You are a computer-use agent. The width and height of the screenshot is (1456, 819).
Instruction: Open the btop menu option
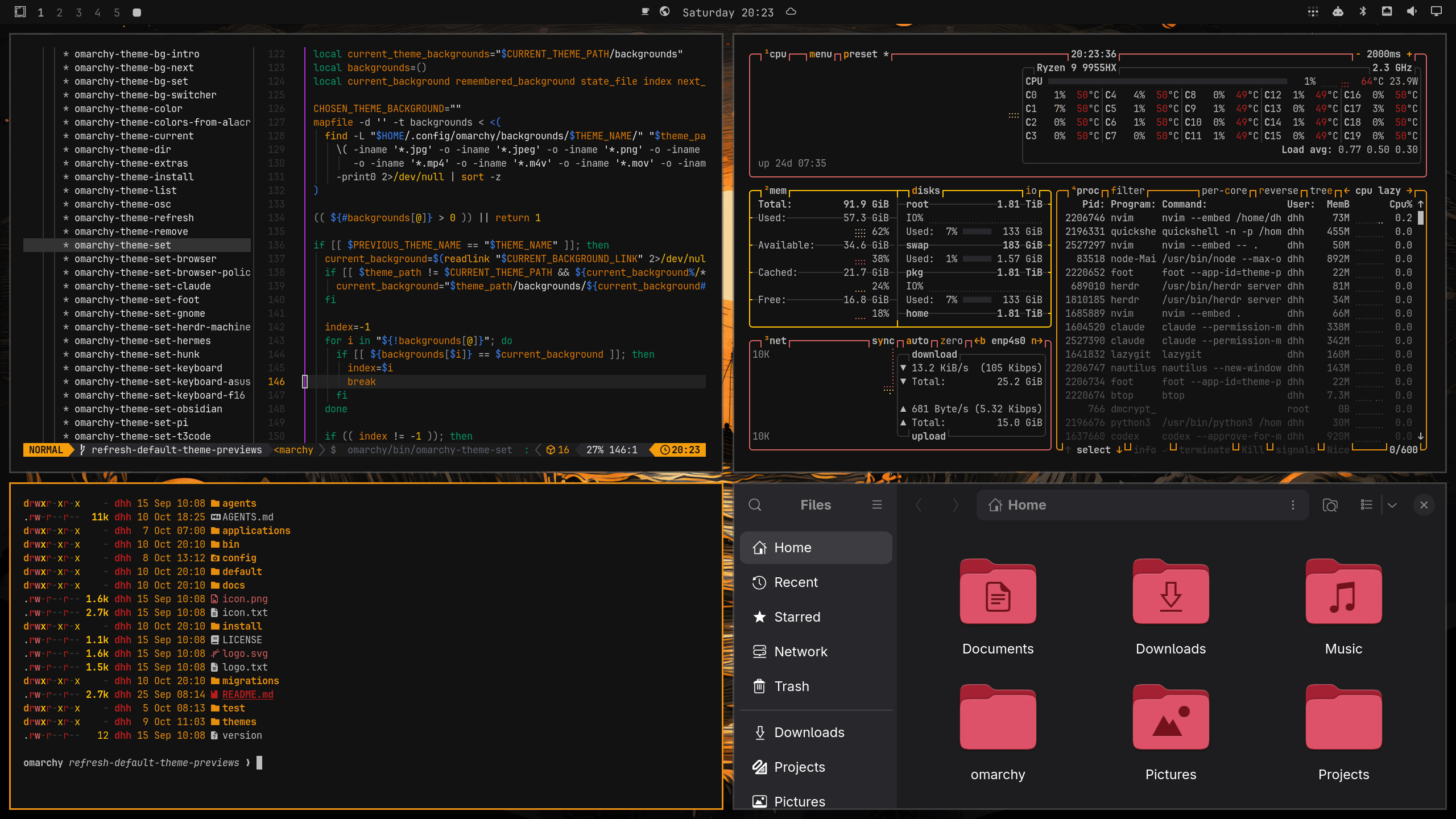(x=820, y=54)
